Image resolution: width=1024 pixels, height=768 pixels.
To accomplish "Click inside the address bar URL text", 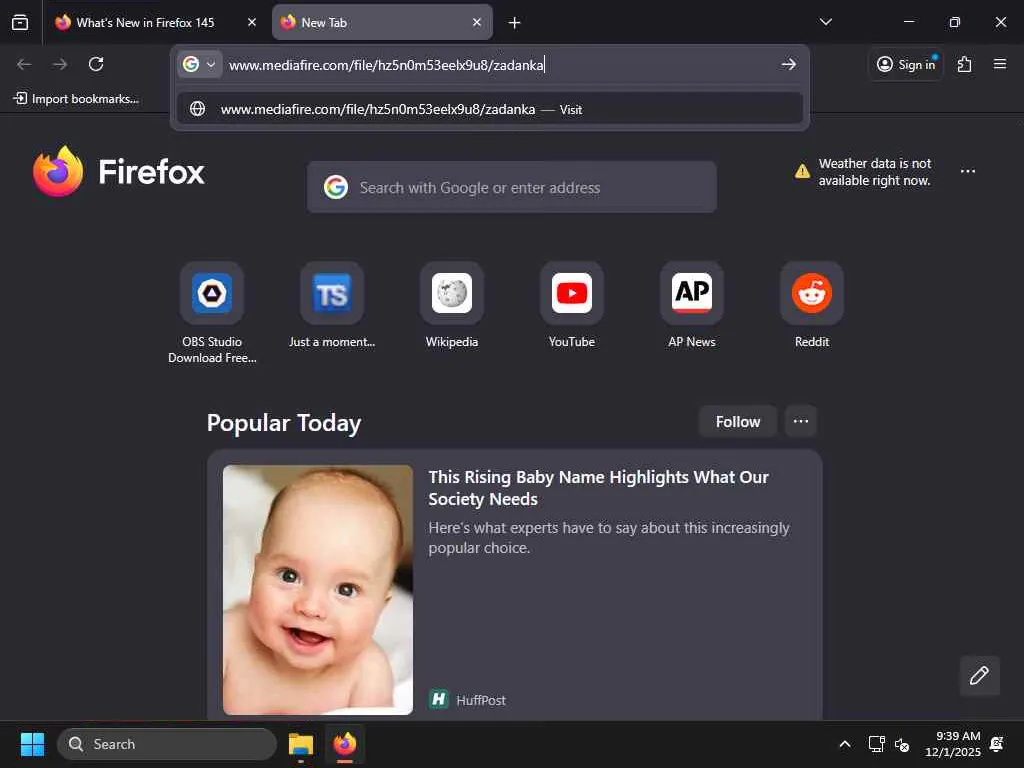I will pos(387,65).
